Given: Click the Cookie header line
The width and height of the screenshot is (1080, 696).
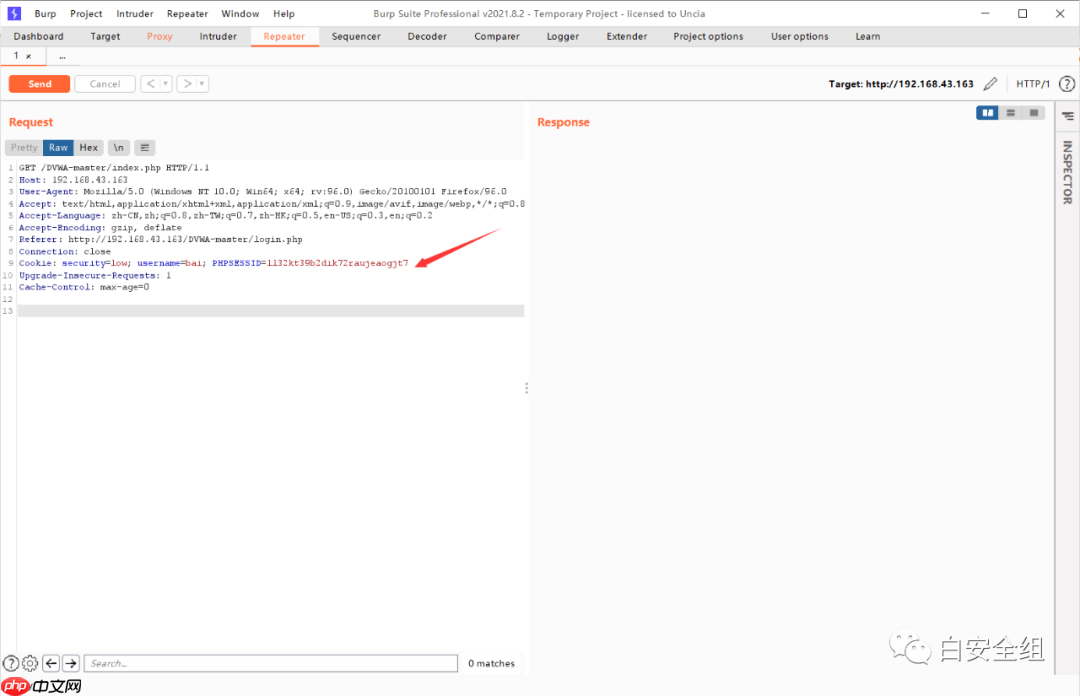Looking at the screenshot, I should pyautogui.click(x=214, y=263).
